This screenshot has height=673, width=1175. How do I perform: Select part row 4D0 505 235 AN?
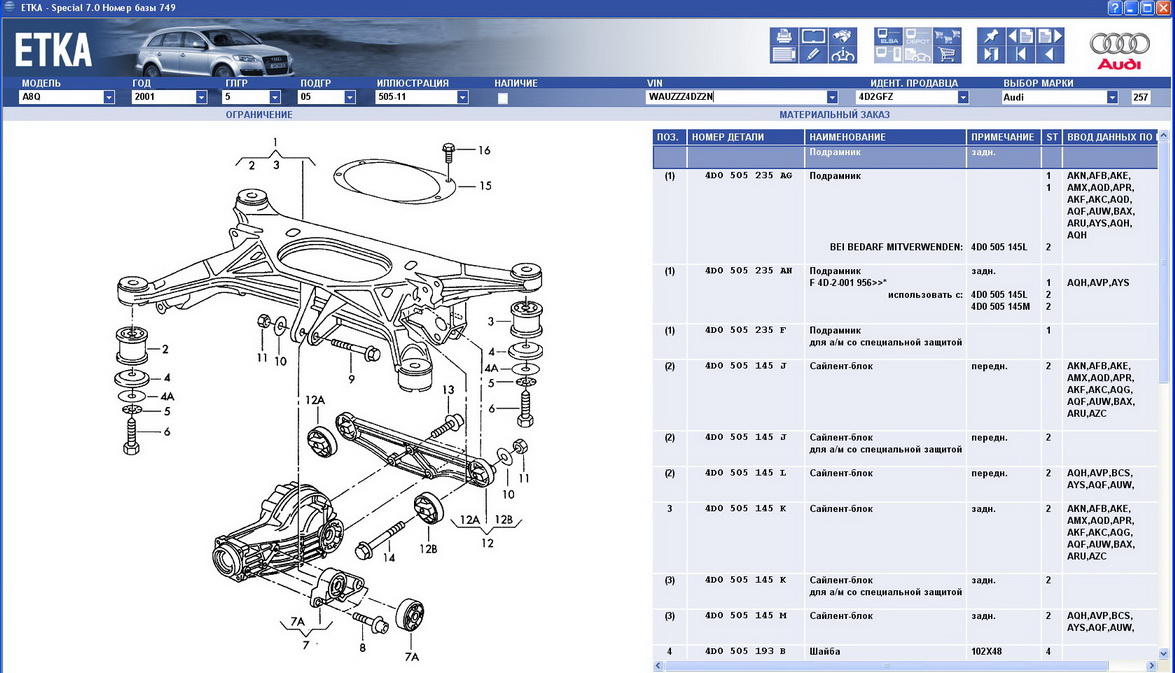pos(747,270)
